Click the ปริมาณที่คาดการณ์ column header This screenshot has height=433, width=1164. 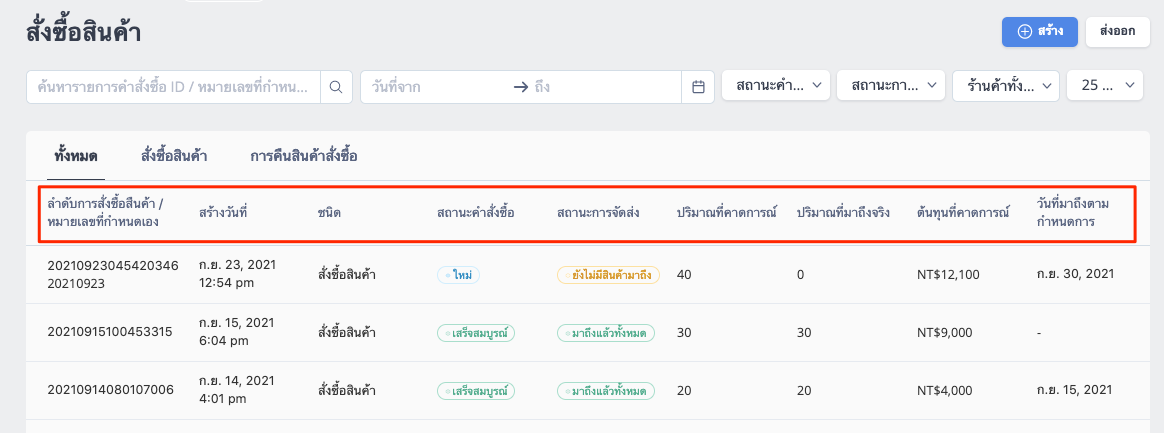(726, 213)
